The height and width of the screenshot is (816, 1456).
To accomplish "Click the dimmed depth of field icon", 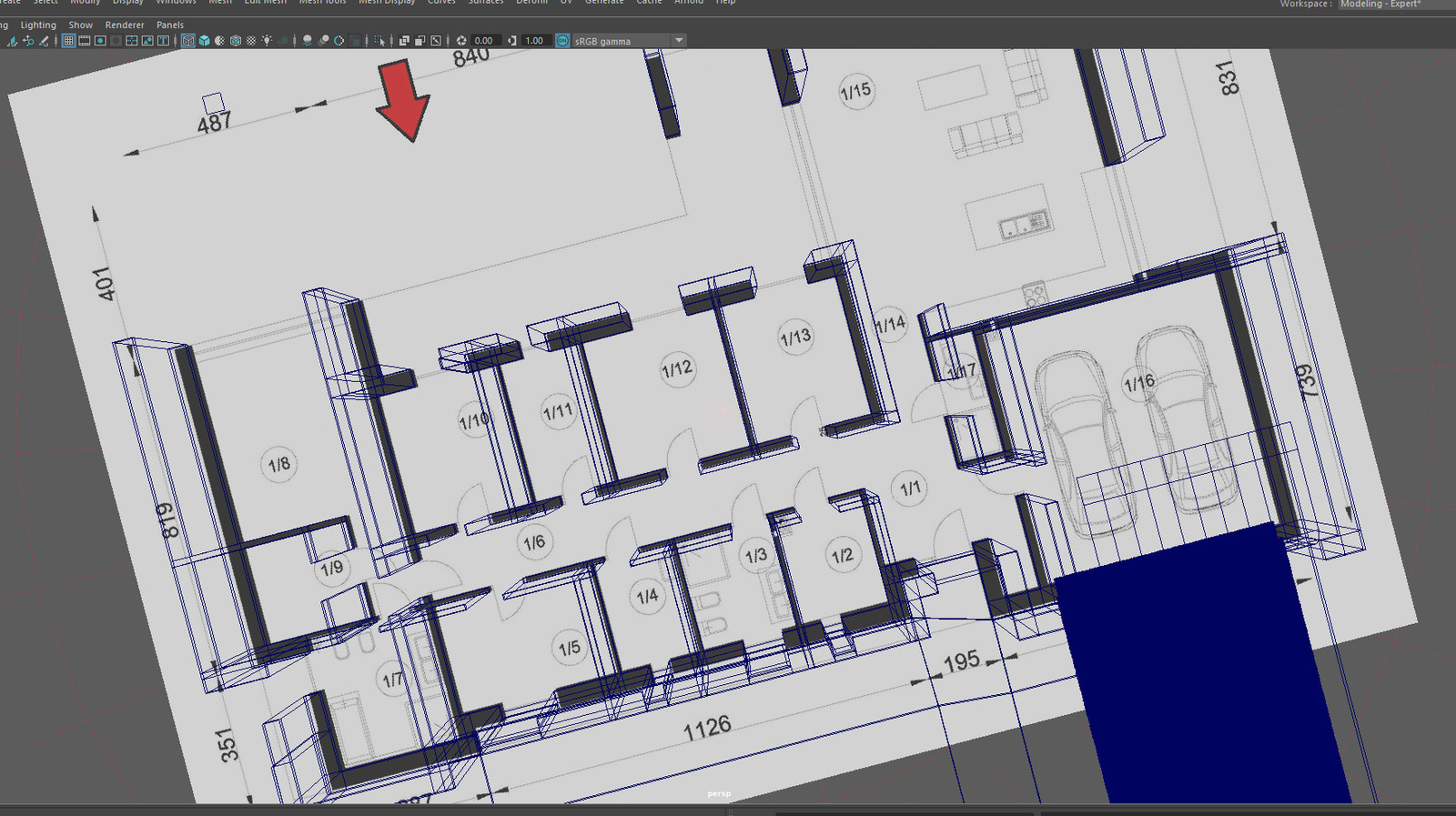I will [355, 41].
